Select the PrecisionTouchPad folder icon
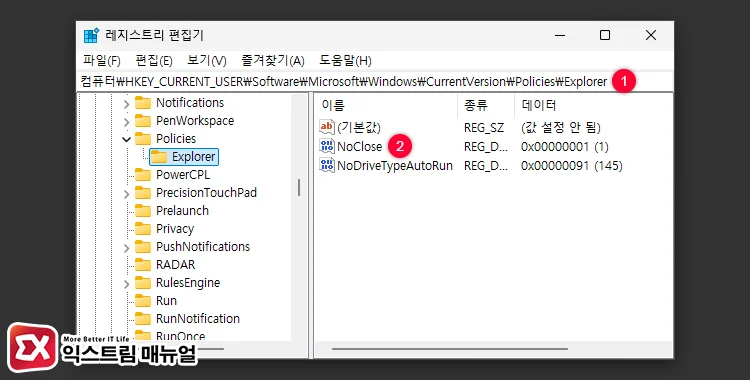Viewport: 750px width, 380px height. coord(143,193)
